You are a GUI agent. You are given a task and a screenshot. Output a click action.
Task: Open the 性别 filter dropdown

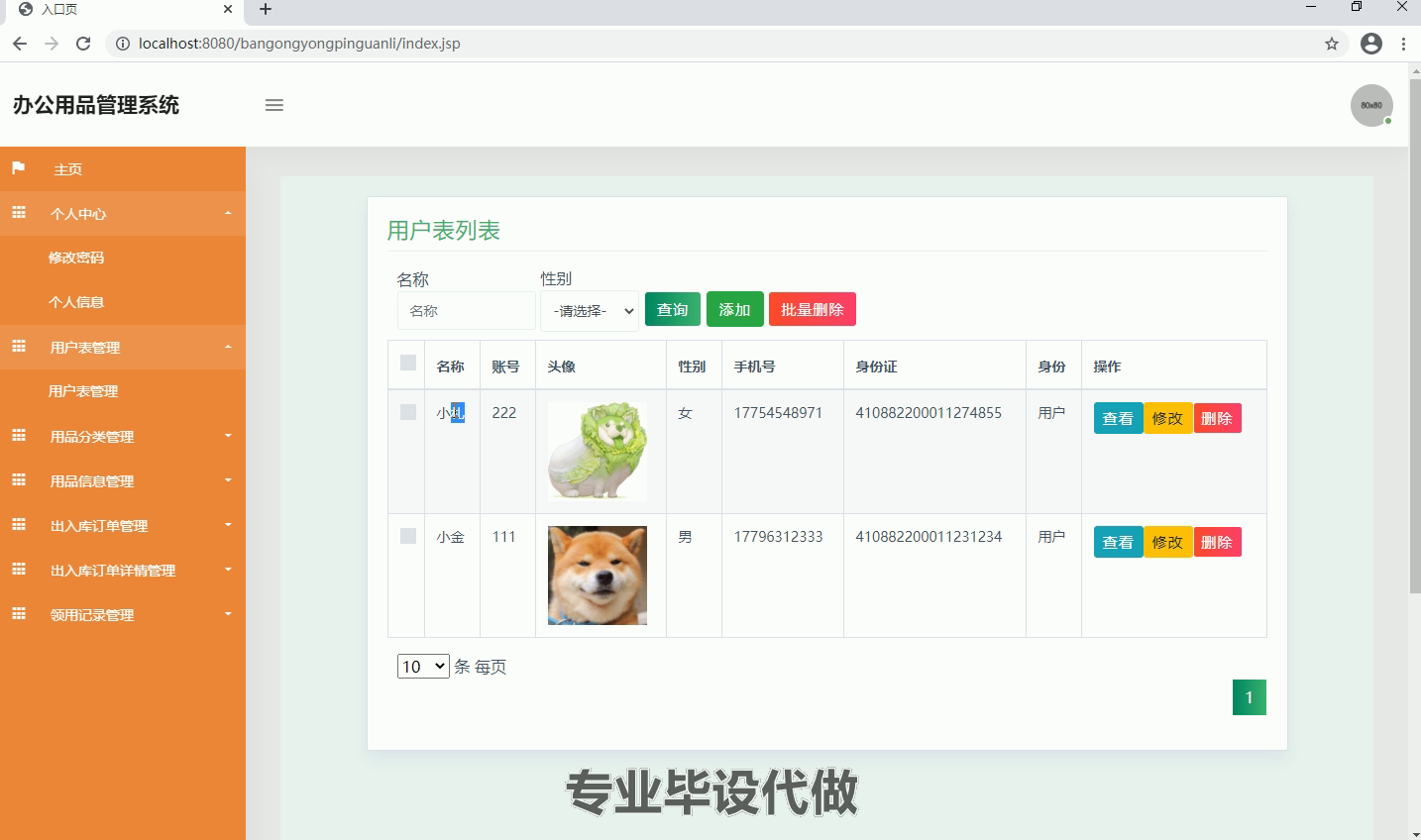[x=590, y=311]
